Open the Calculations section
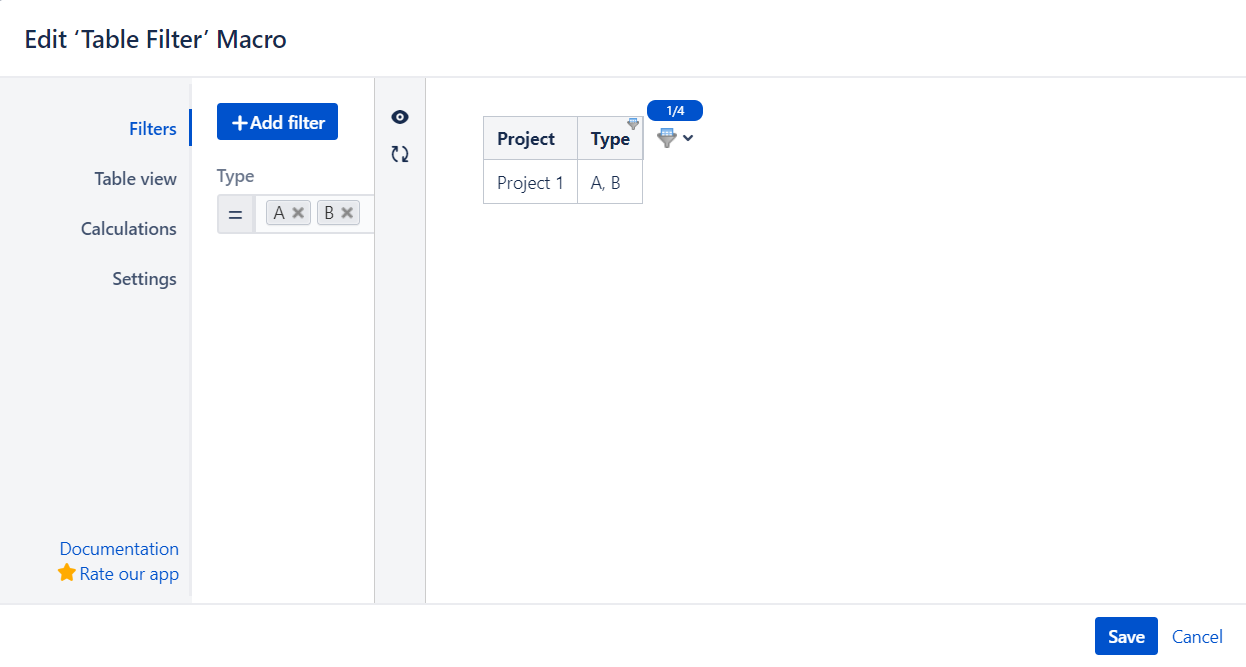1246x667 pixels. click(x=129, y=228)
